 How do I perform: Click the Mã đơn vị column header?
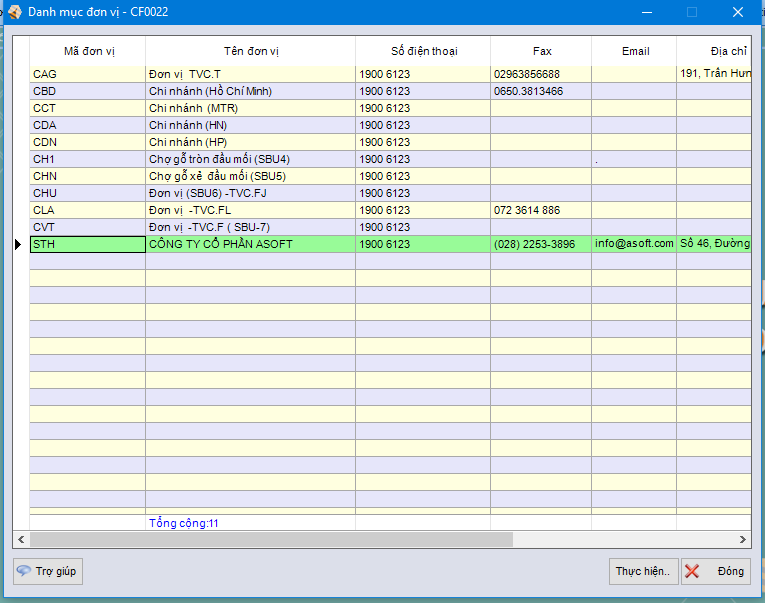click(88, 51)
